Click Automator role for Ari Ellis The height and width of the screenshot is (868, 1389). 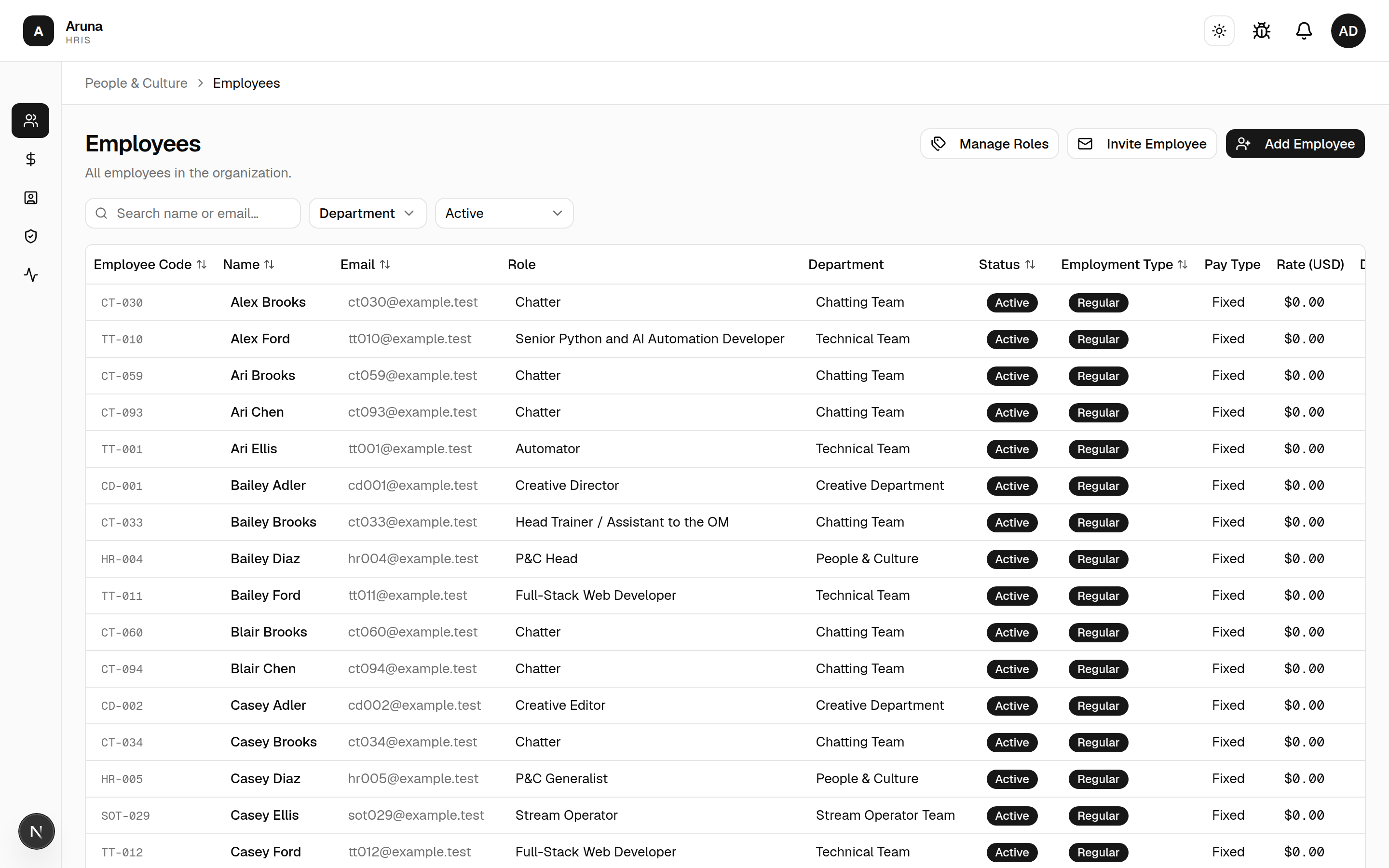click(547, 449)
